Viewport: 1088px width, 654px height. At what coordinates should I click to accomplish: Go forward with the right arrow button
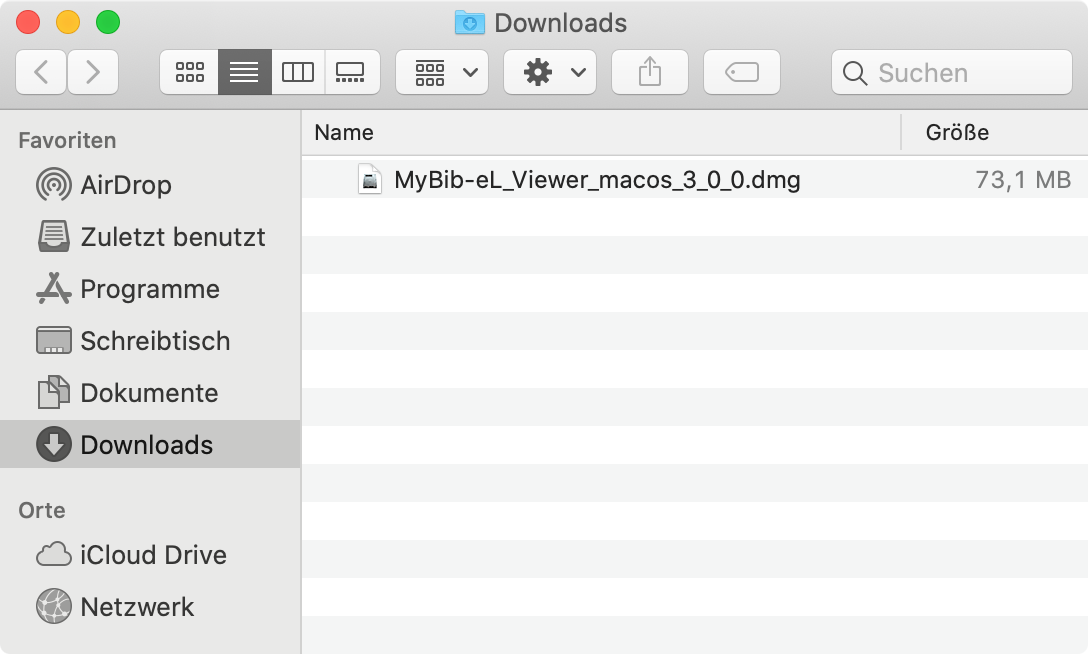pos(93,72)
